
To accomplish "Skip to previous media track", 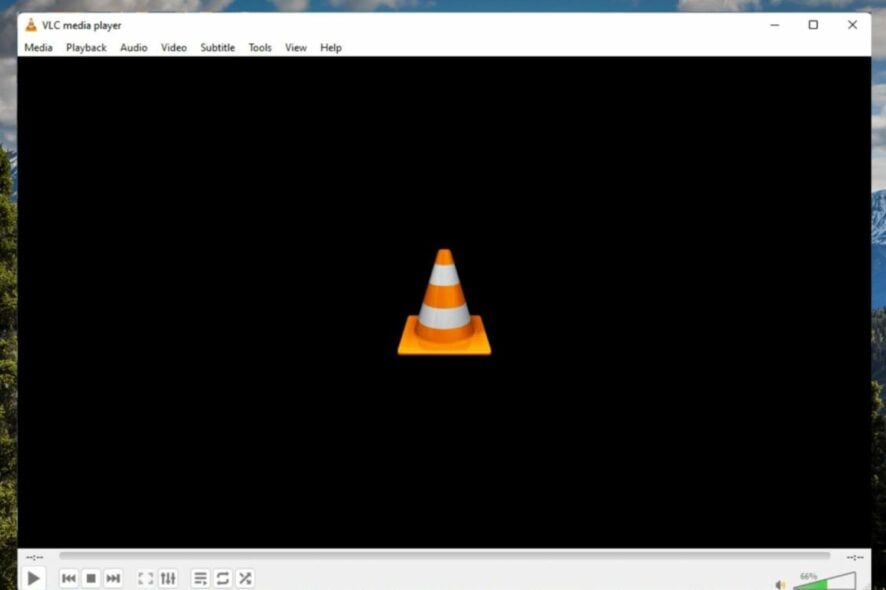I will [69, 578].
